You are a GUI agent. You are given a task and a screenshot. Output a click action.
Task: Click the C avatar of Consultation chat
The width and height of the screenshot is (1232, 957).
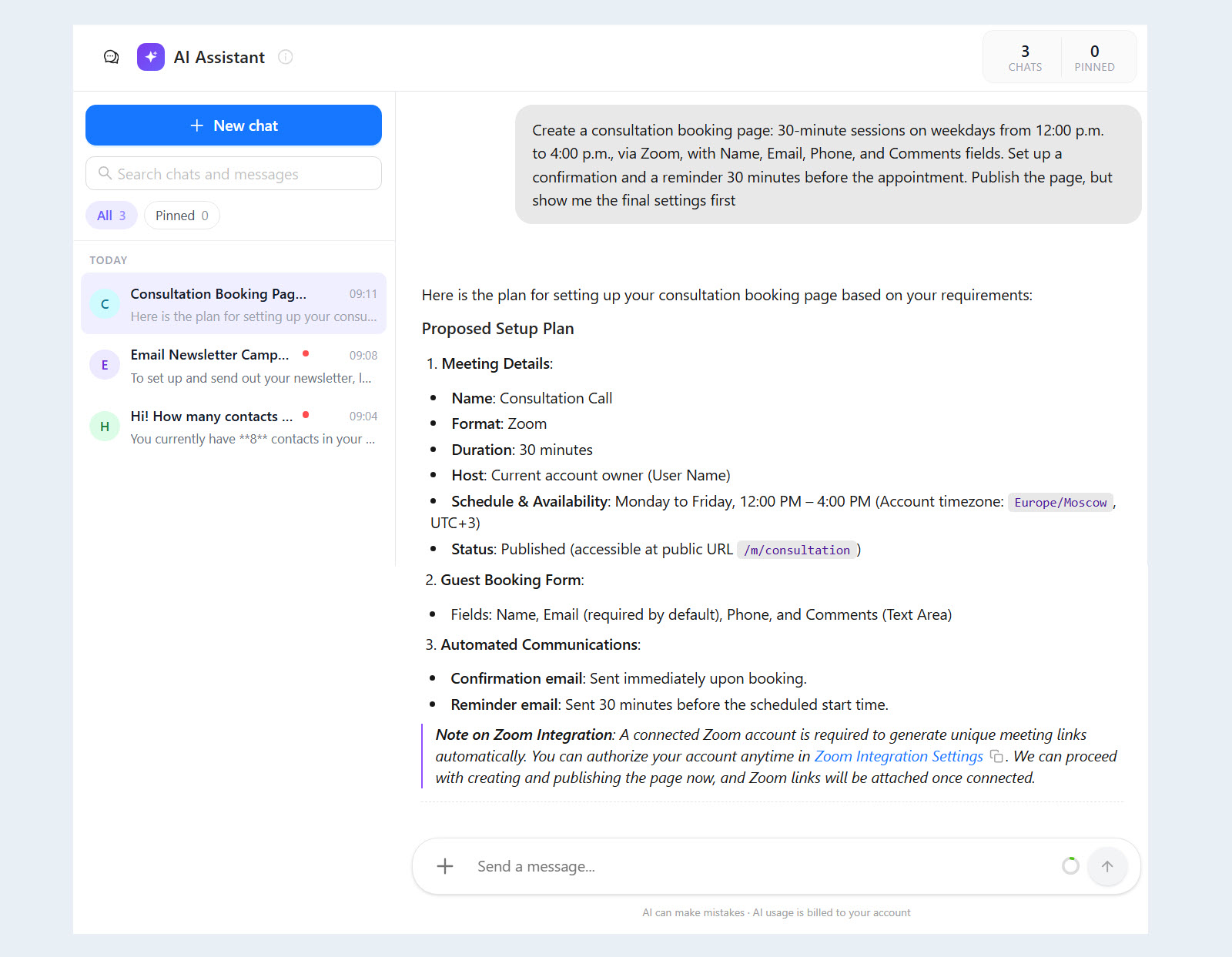click(105, 304)
